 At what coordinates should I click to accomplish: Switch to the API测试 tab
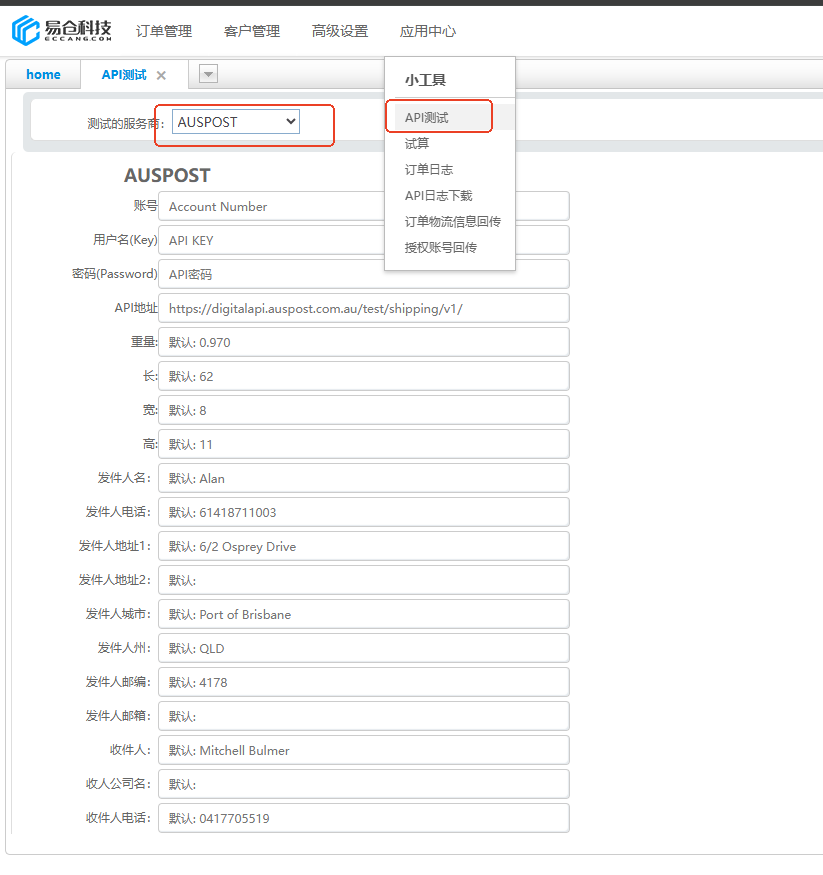click(x=124, y=75)
